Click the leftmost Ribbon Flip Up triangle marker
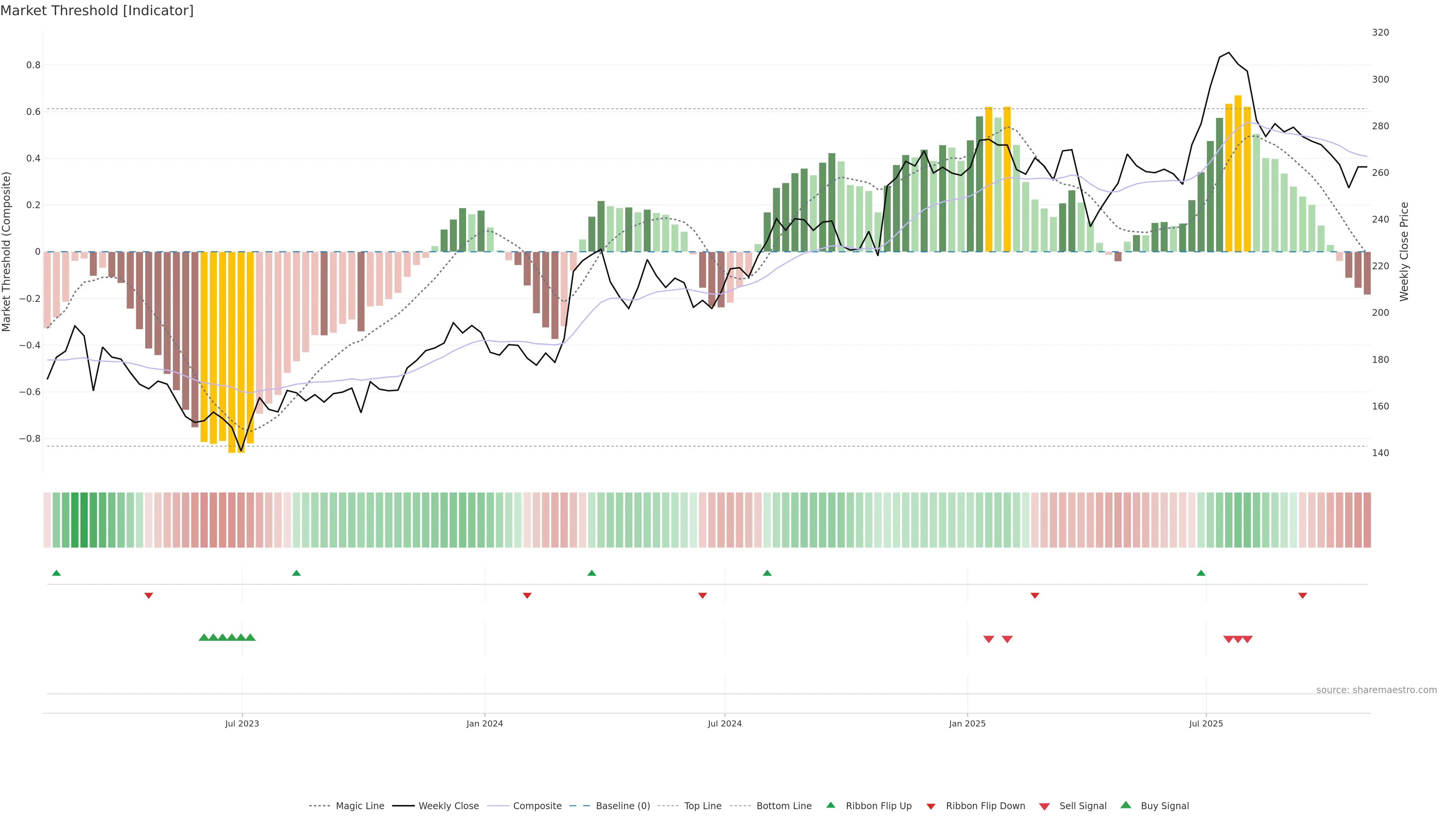Viewport: 1456px width, 819px height. click(56, 573)
